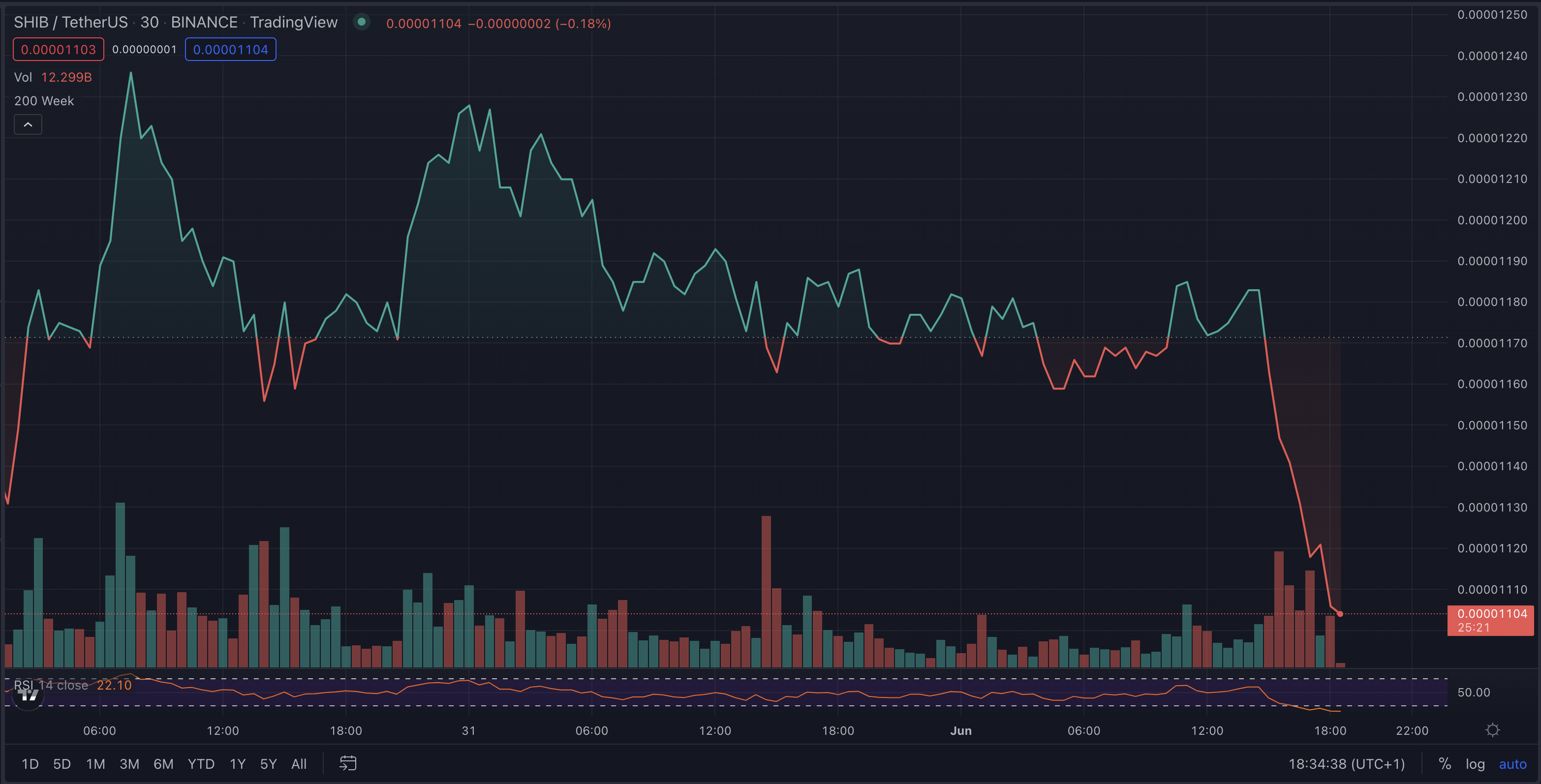Click the 200 Week indicator legend
Viewport: 1541px width, 784px height.
pos(44,101)
